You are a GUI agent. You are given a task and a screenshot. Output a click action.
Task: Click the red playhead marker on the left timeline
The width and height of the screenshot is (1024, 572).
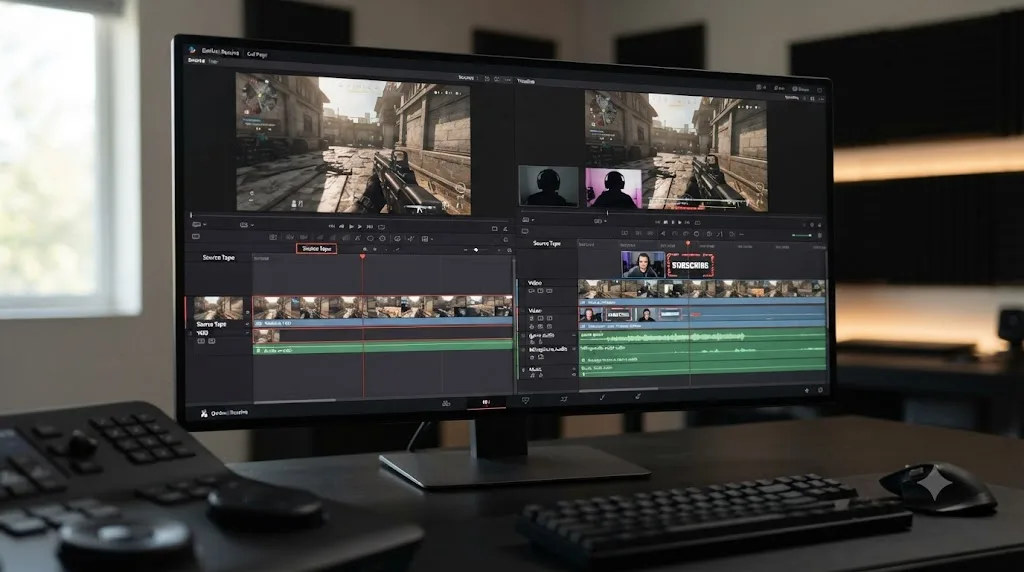(363, 257)
